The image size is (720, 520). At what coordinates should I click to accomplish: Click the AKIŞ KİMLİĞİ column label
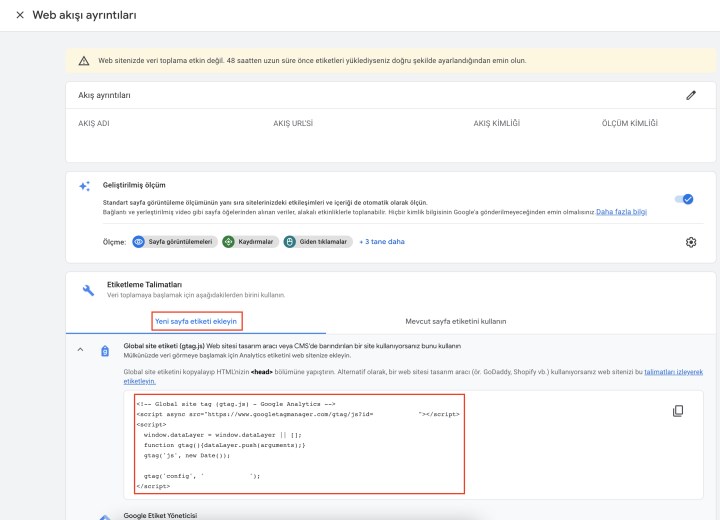pos(496,123)
